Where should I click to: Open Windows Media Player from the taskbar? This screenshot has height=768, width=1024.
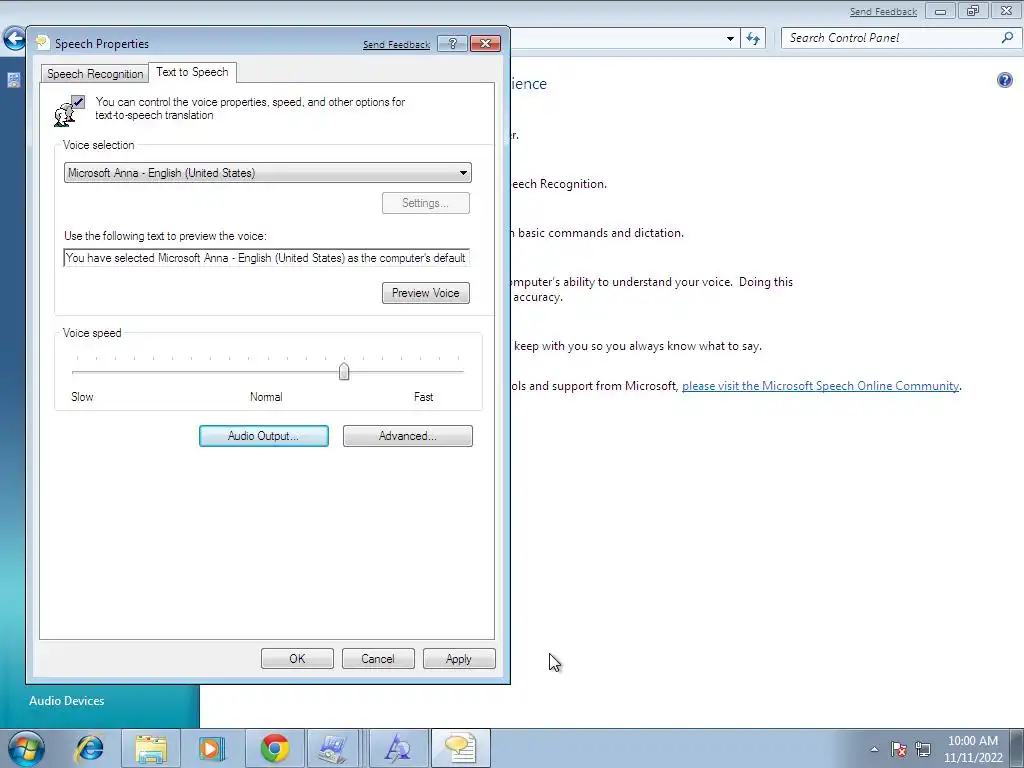tap(212, 748)
